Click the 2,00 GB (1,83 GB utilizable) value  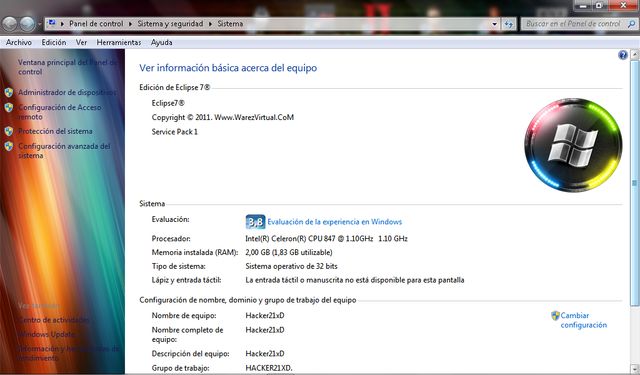(289, 253)
